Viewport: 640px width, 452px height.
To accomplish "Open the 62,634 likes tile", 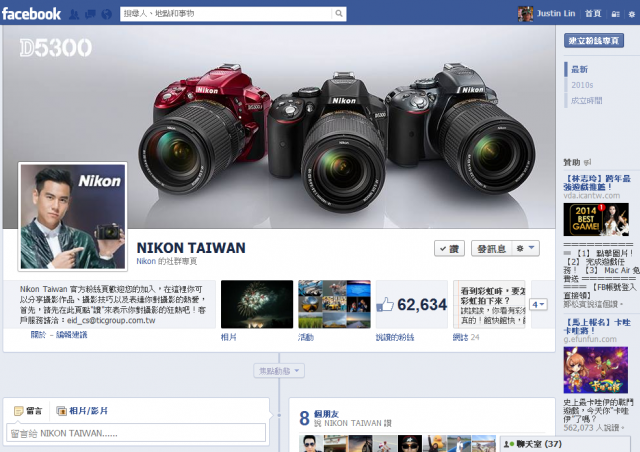I will click(x=412, y=304).
